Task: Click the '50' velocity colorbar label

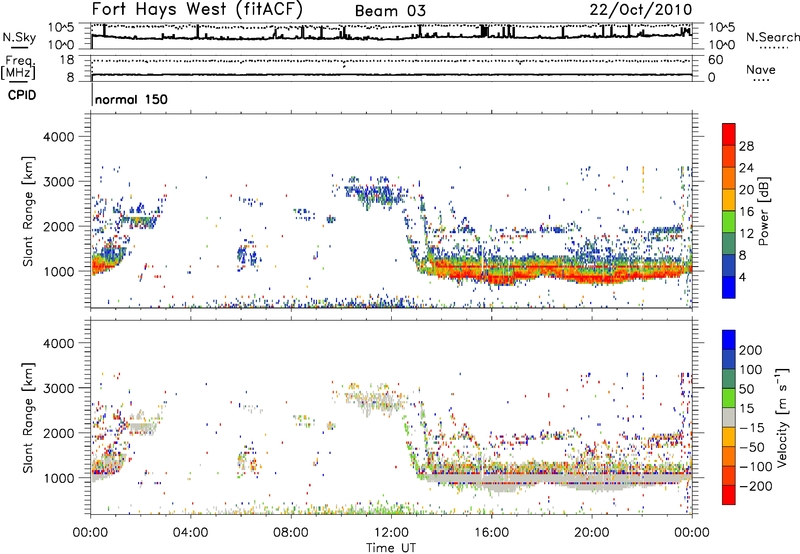Action: (x=746, y=389)
